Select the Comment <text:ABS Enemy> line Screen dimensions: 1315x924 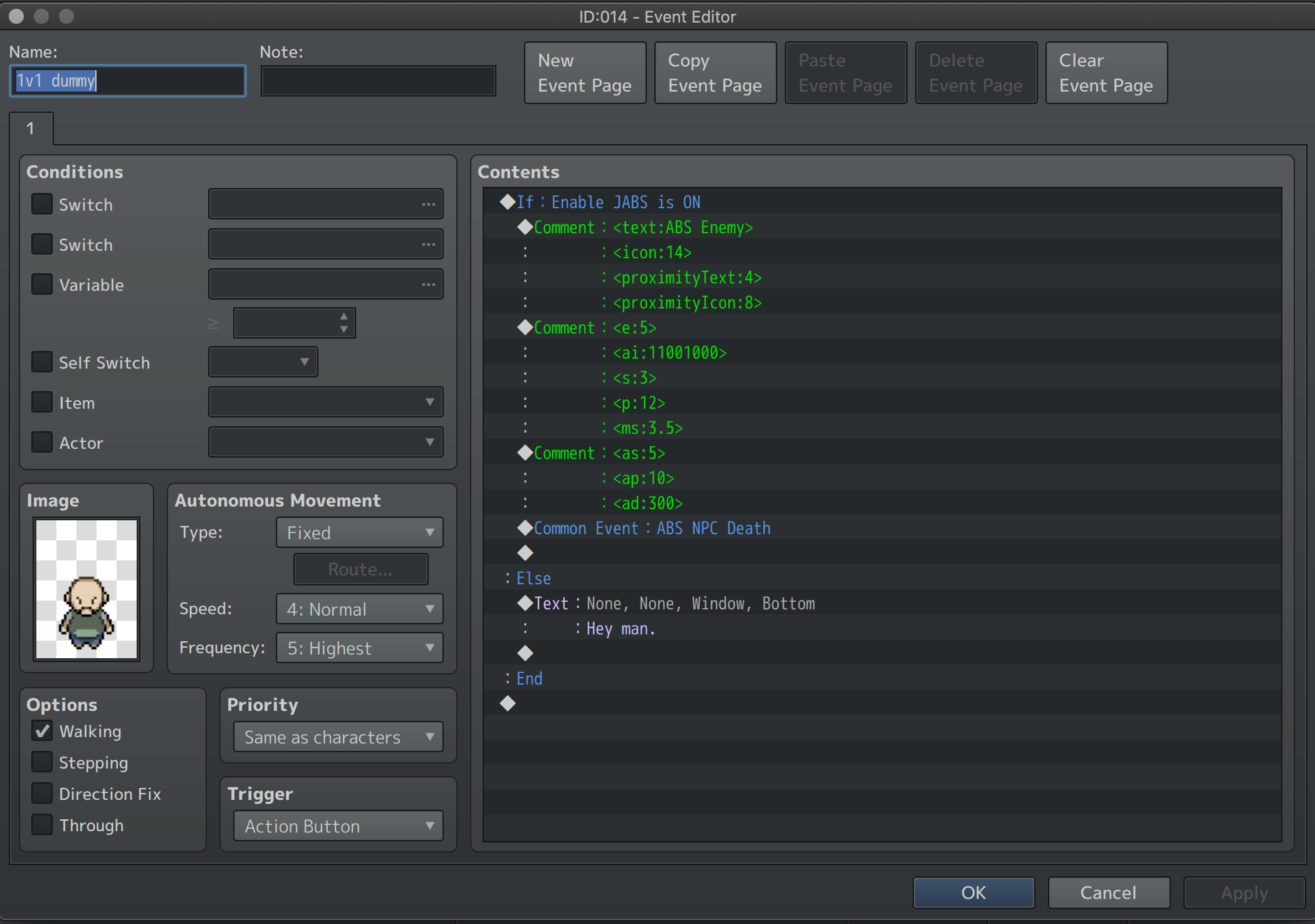pyautogui.click(x=883, y=227)
